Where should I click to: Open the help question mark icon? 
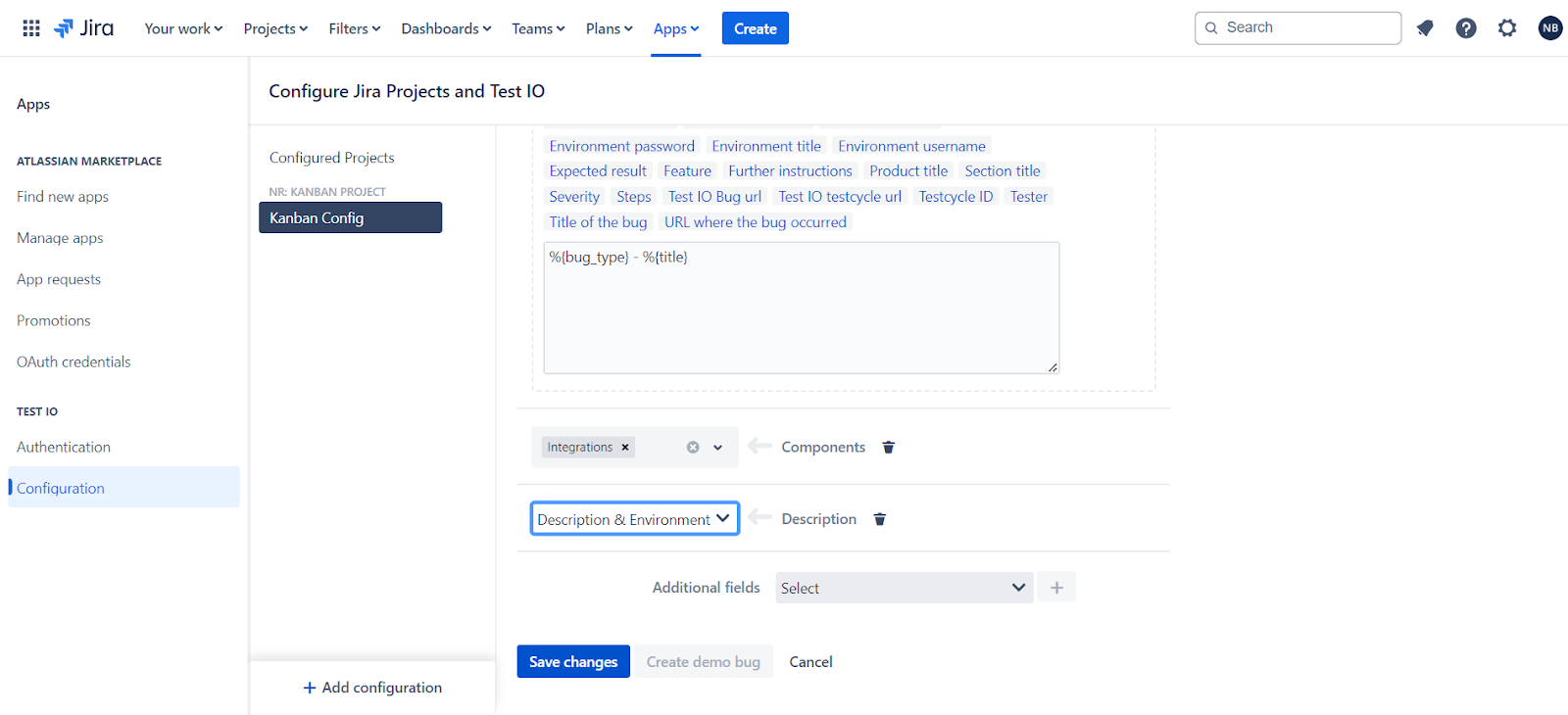tap(1466, 28)
